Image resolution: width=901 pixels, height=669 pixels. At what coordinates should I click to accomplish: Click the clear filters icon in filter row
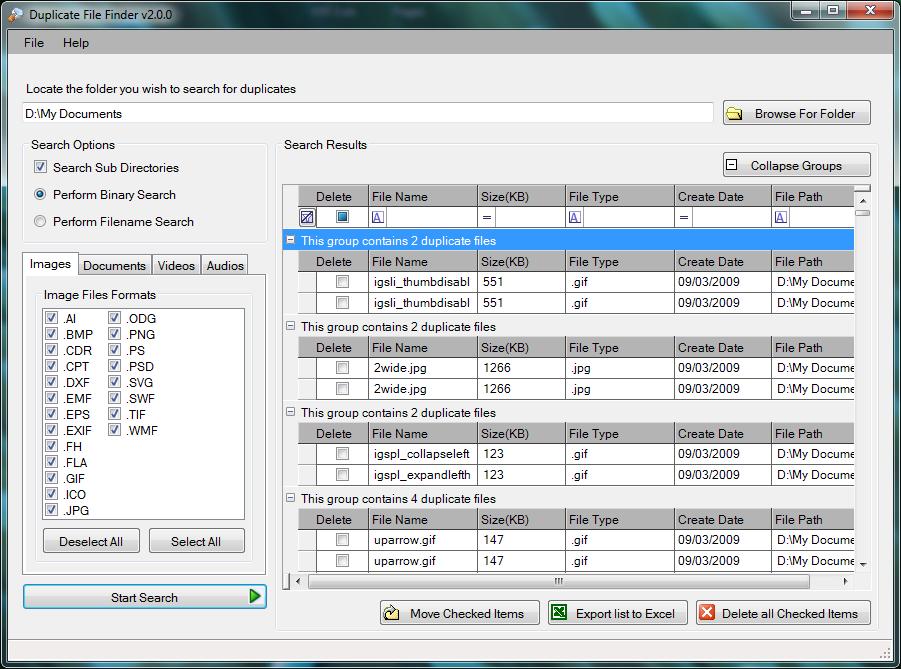coord(307,217)
